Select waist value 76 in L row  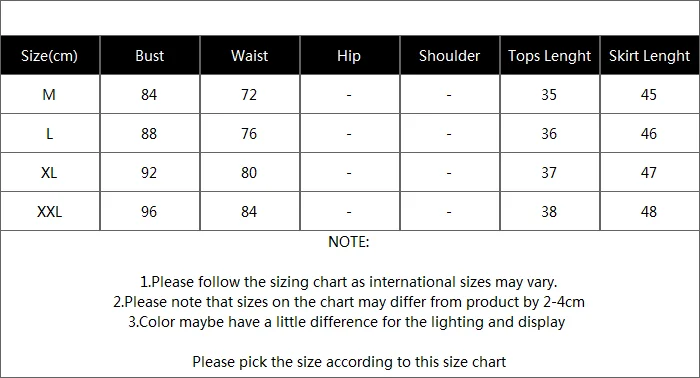point(249,133)
